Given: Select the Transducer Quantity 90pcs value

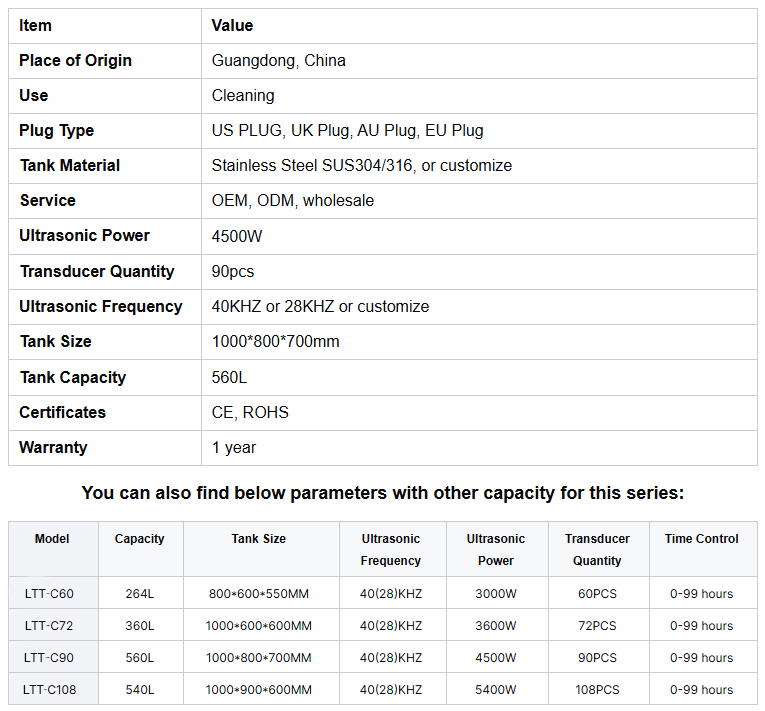Looking at the screenshot, I should (x=233, y=271).
